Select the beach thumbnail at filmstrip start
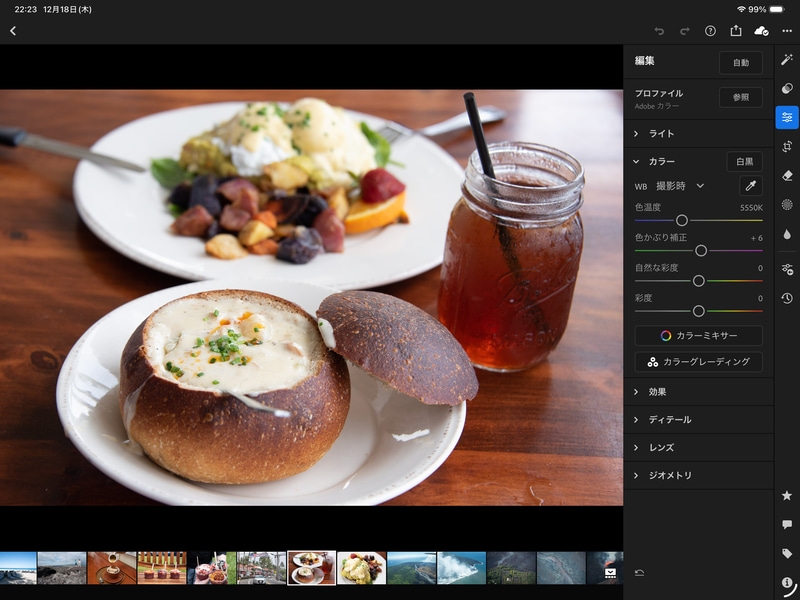This screenshot has width=800, height=600. pos(18,568)
